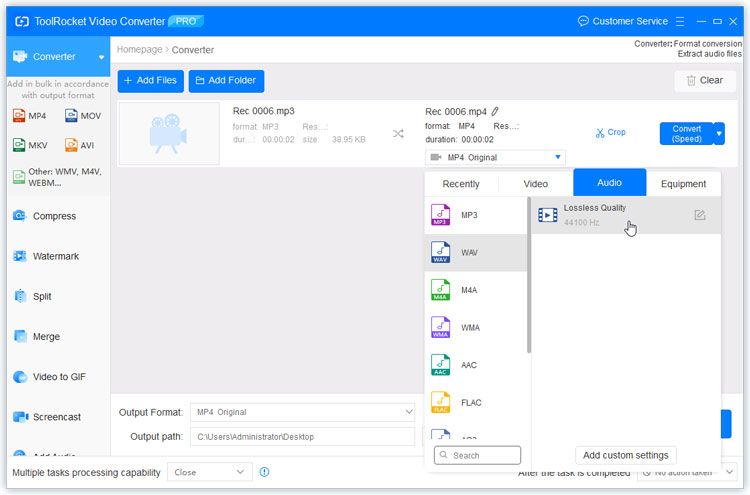Click the source file name Rec 0006.mp3
This screenshot has width=750, height=495.
264,111
